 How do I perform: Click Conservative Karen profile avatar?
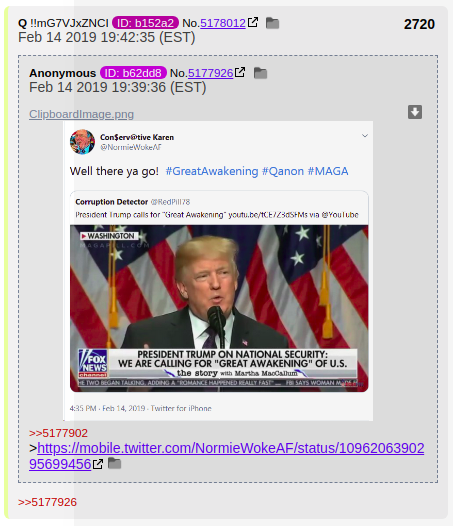pos(82,142)
